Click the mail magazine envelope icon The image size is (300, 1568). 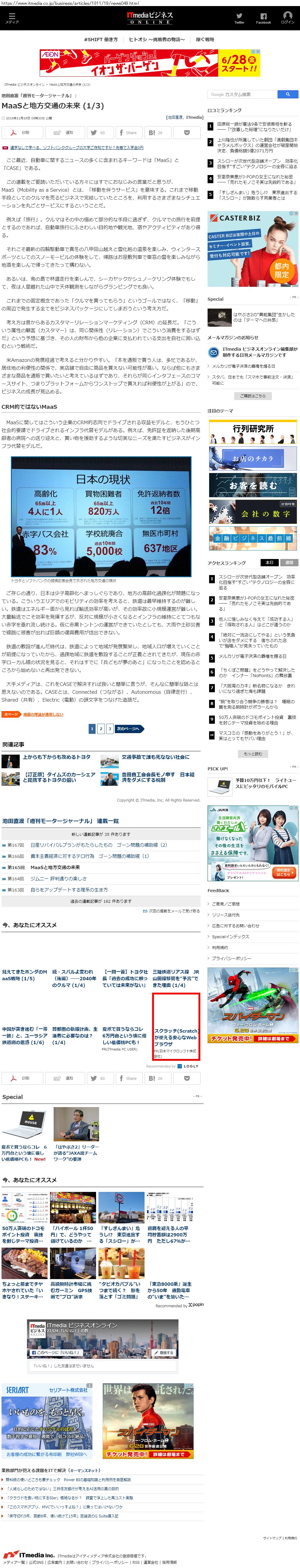coord(214,352)
